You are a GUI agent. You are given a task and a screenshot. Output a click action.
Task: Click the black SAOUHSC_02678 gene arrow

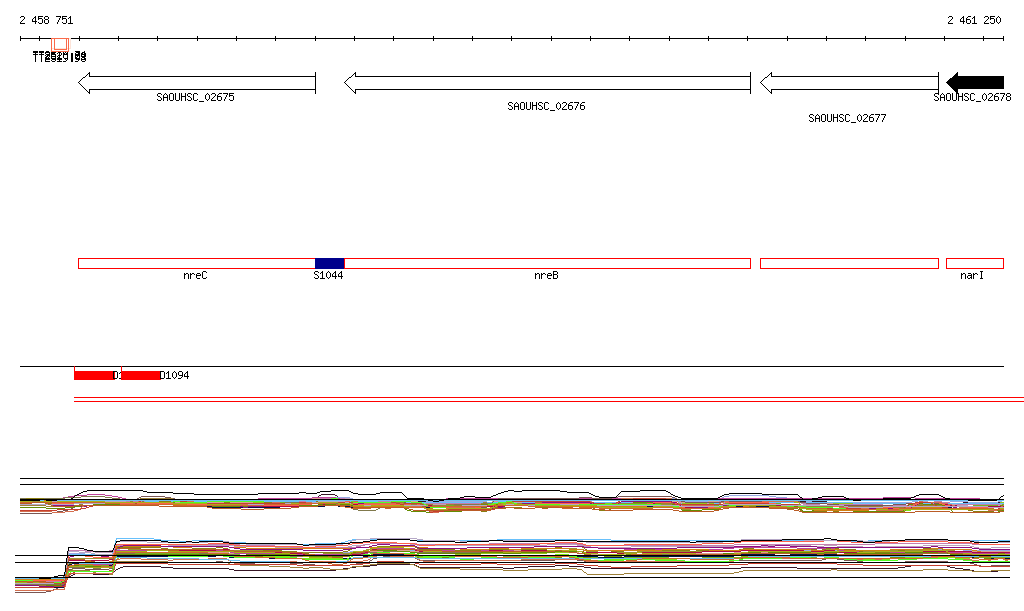pyautogui.click(x=975, y=82)
